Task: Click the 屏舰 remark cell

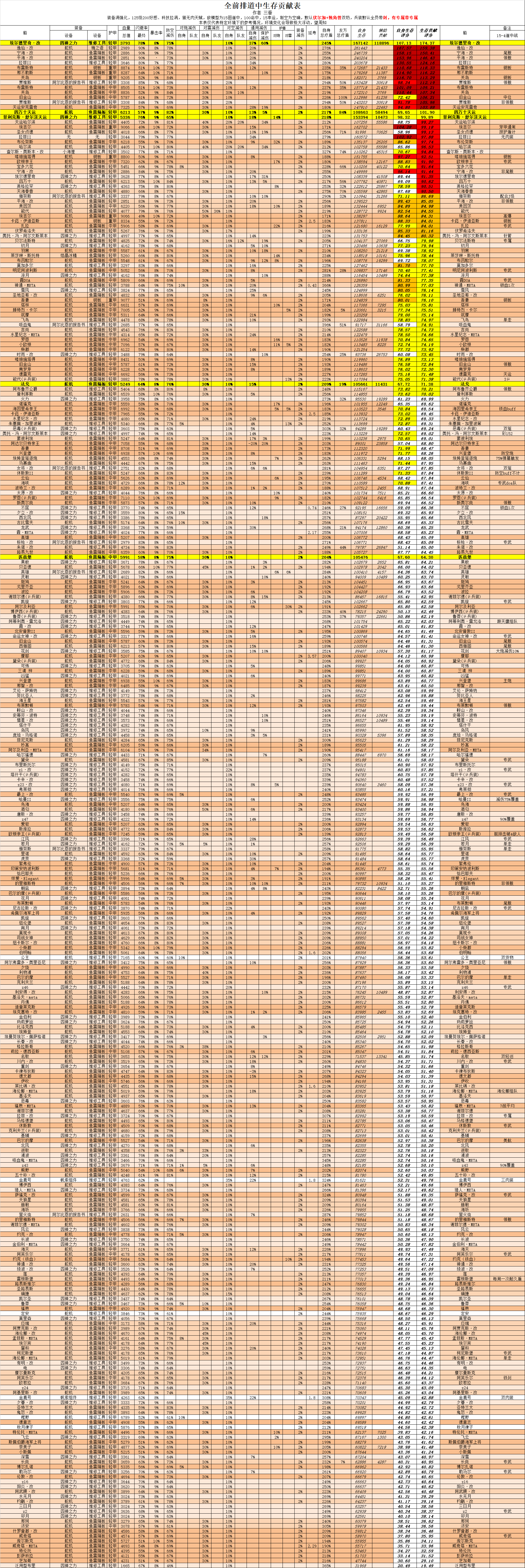Action: [x=507, y=53]
